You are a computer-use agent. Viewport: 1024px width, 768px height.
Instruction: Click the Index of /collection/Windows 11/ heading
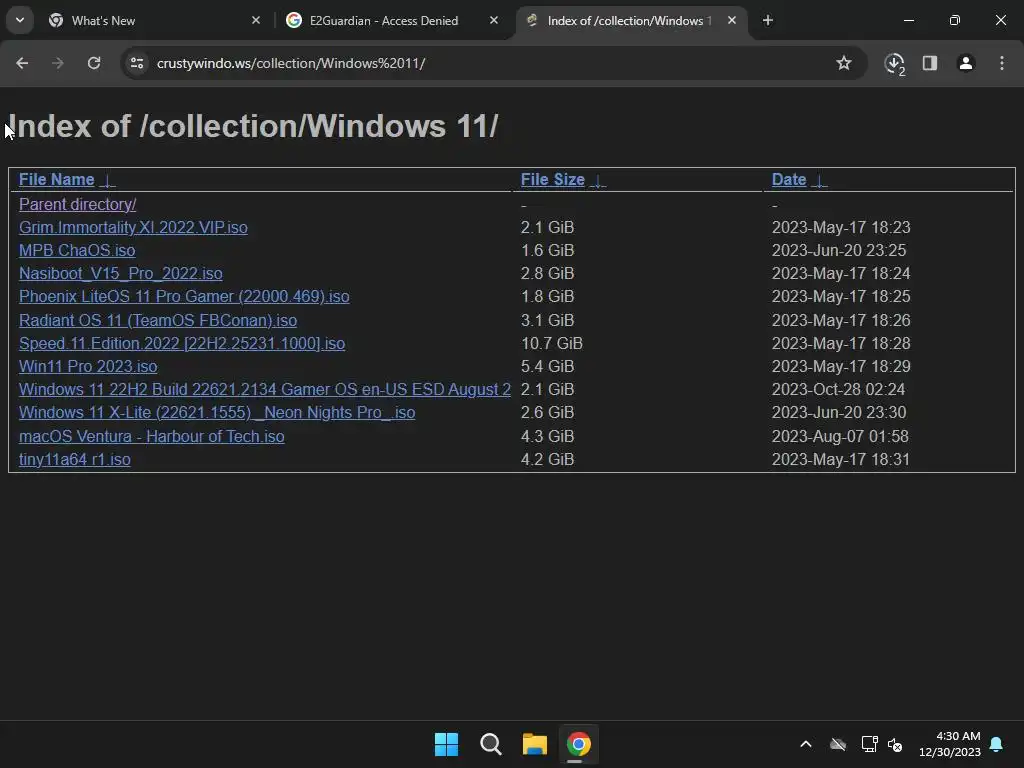253,126
